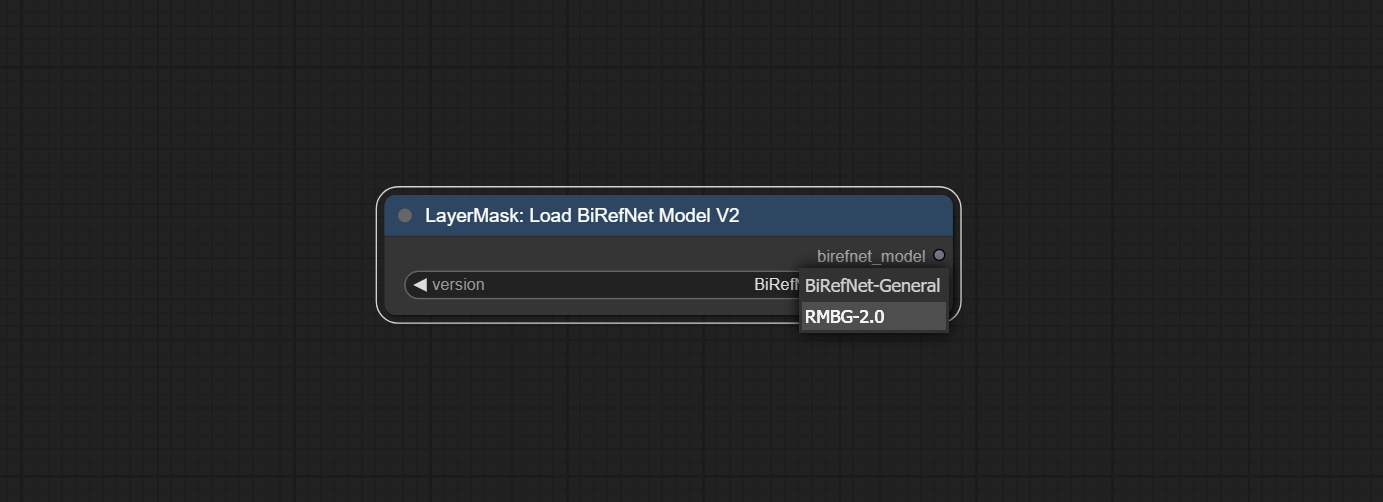This screenshot has height=502, width=1383.
Task: Toggle node collapse via the title circle
Action: [405, 216]
